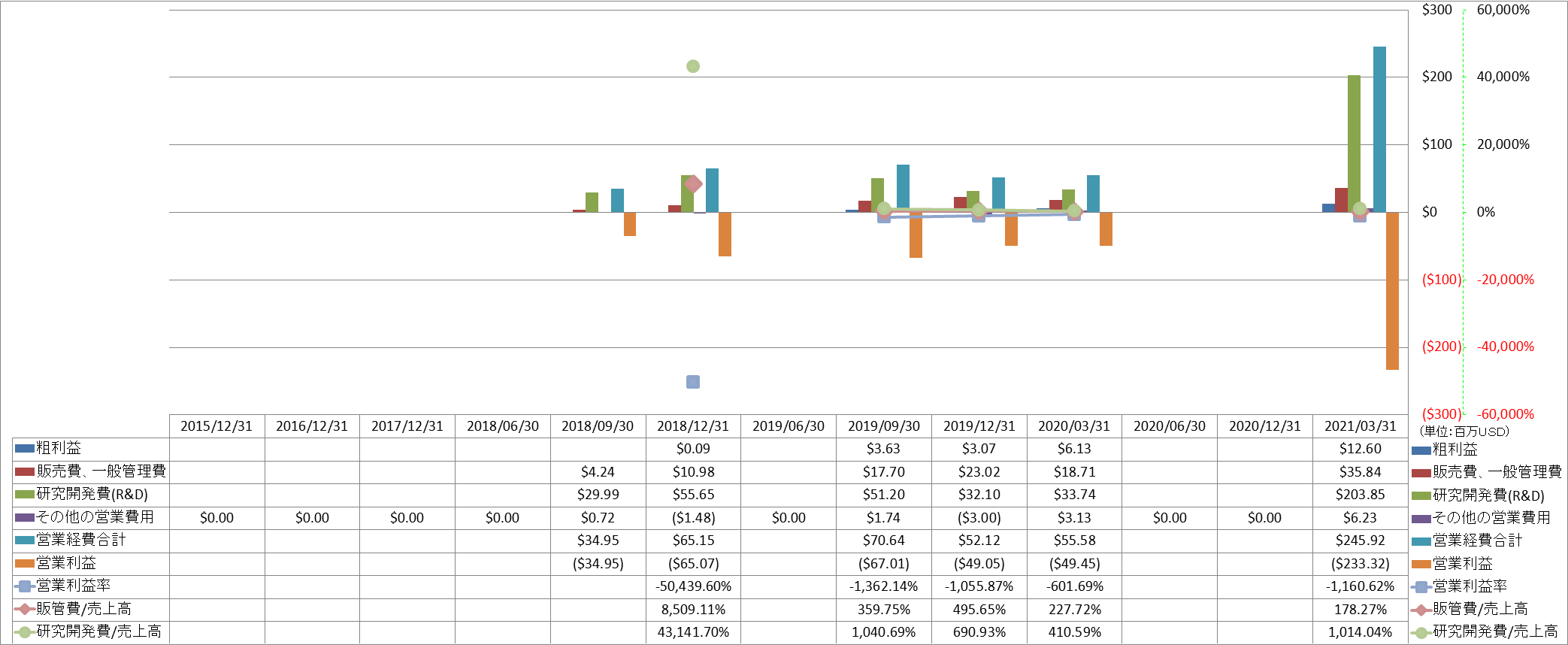The width and height of the screenshot is (1568, 645).
Task: Click the 2016/12/31 date column header
Action: pos(312,426)
